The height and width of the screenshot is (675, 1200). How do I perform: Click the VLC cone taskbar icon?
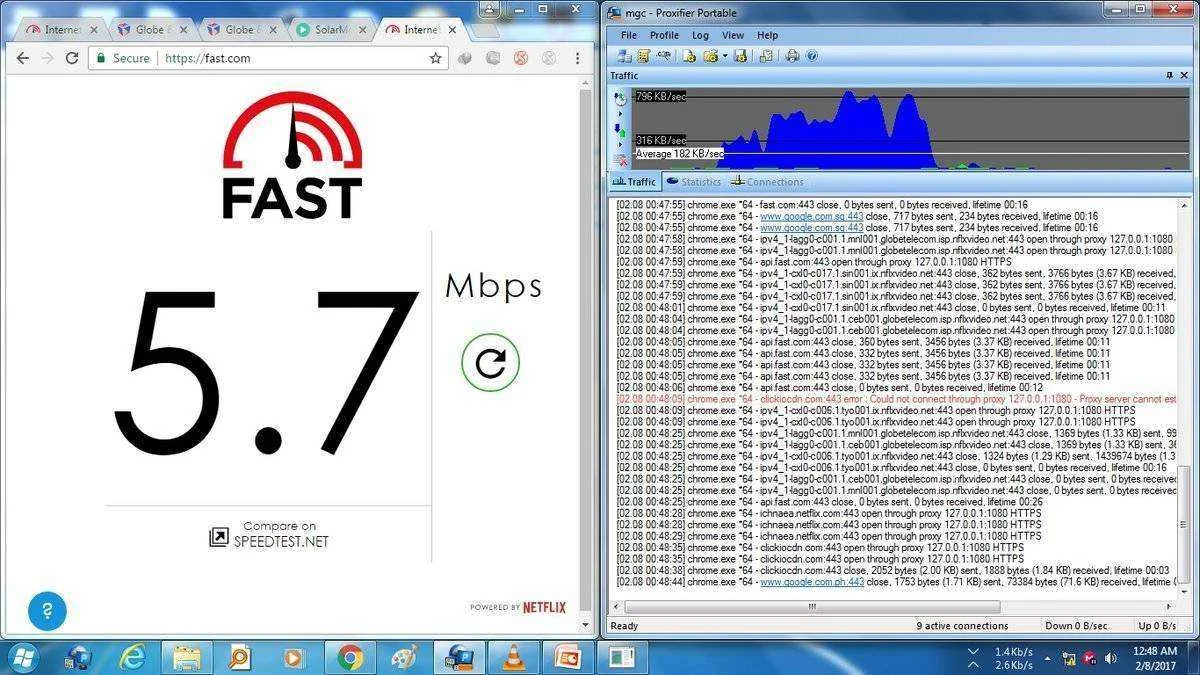click(x=513, y=657)
